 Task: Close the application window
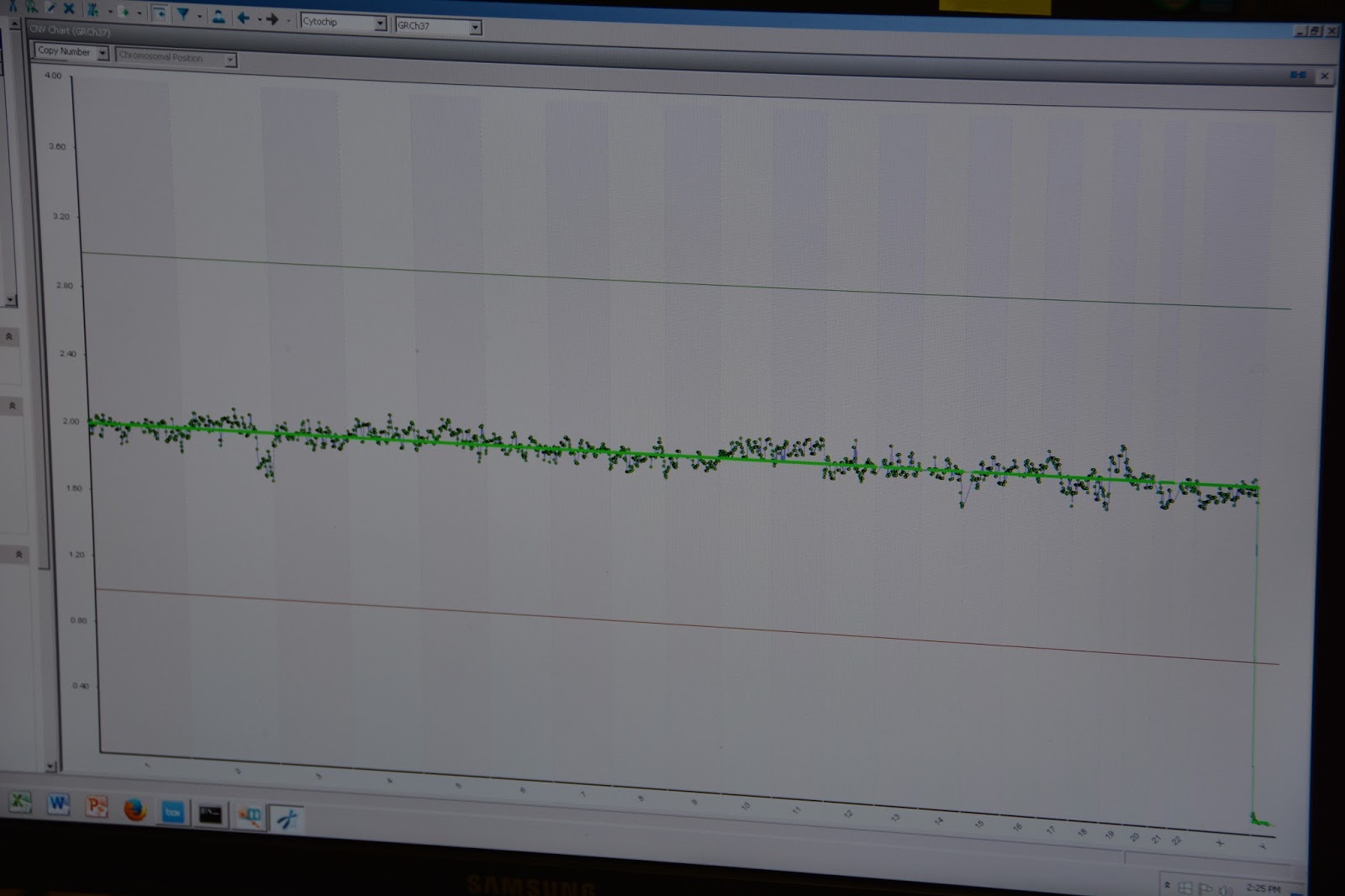[1332, 31]
